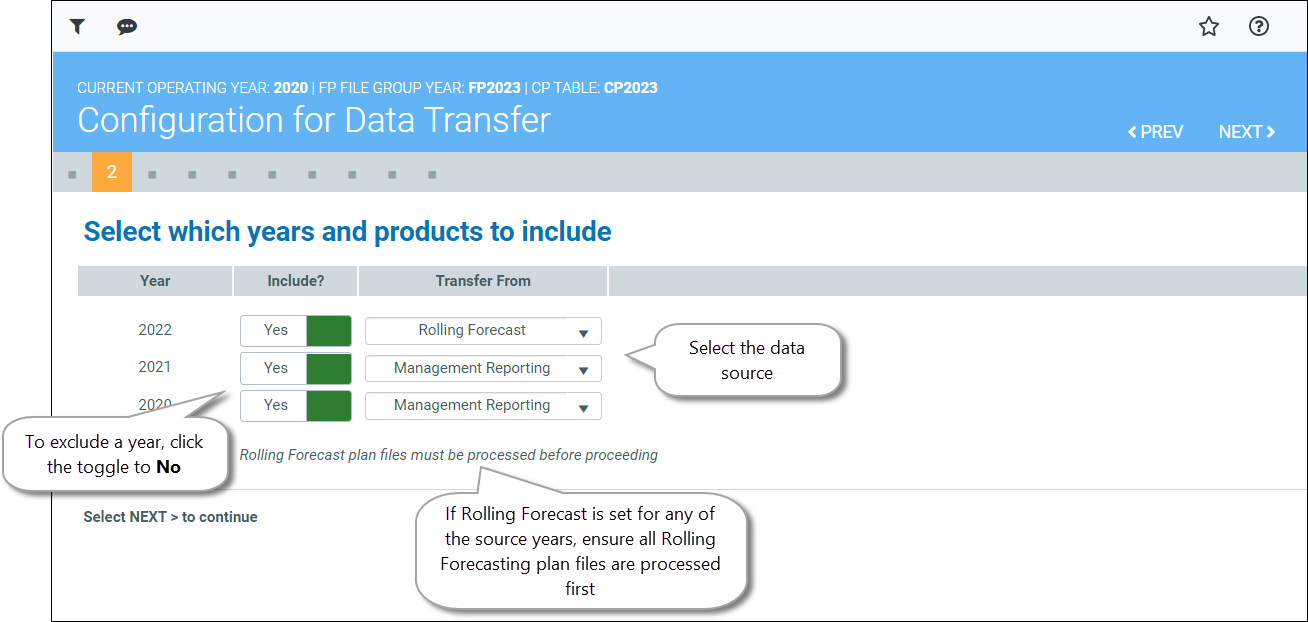Open the comments speech bubble icon
The width and height of the screenshot is (1308, 622).
[127, 27]
